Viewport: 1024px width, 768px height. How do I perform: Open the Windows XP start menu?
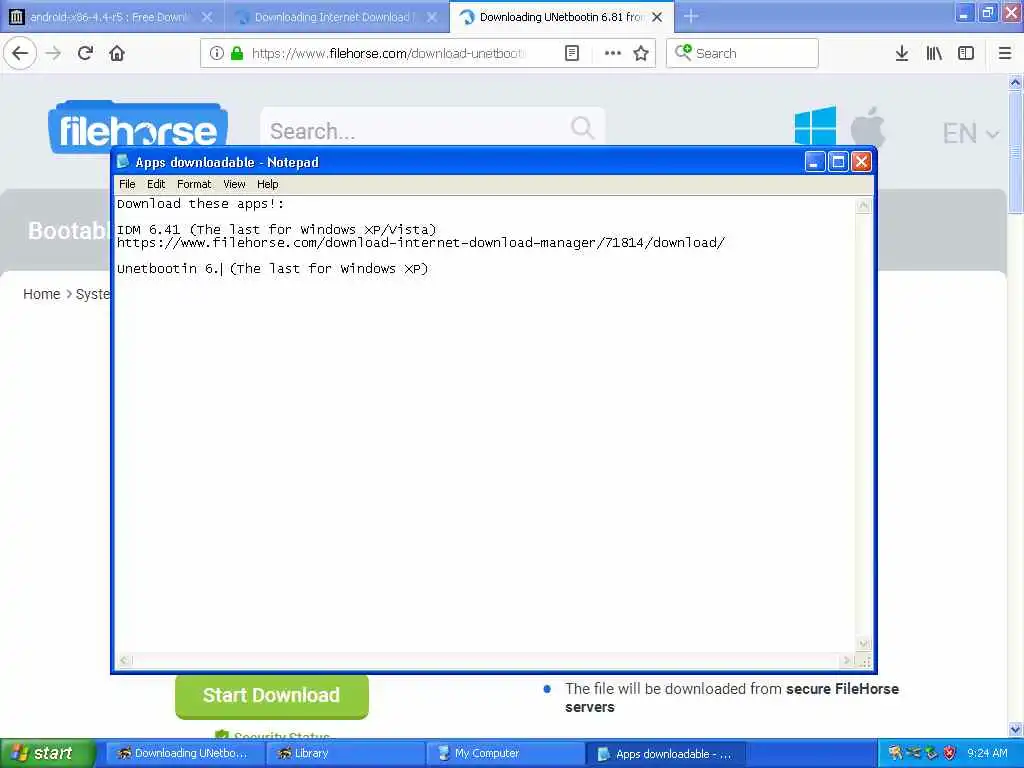pos(48,753)
